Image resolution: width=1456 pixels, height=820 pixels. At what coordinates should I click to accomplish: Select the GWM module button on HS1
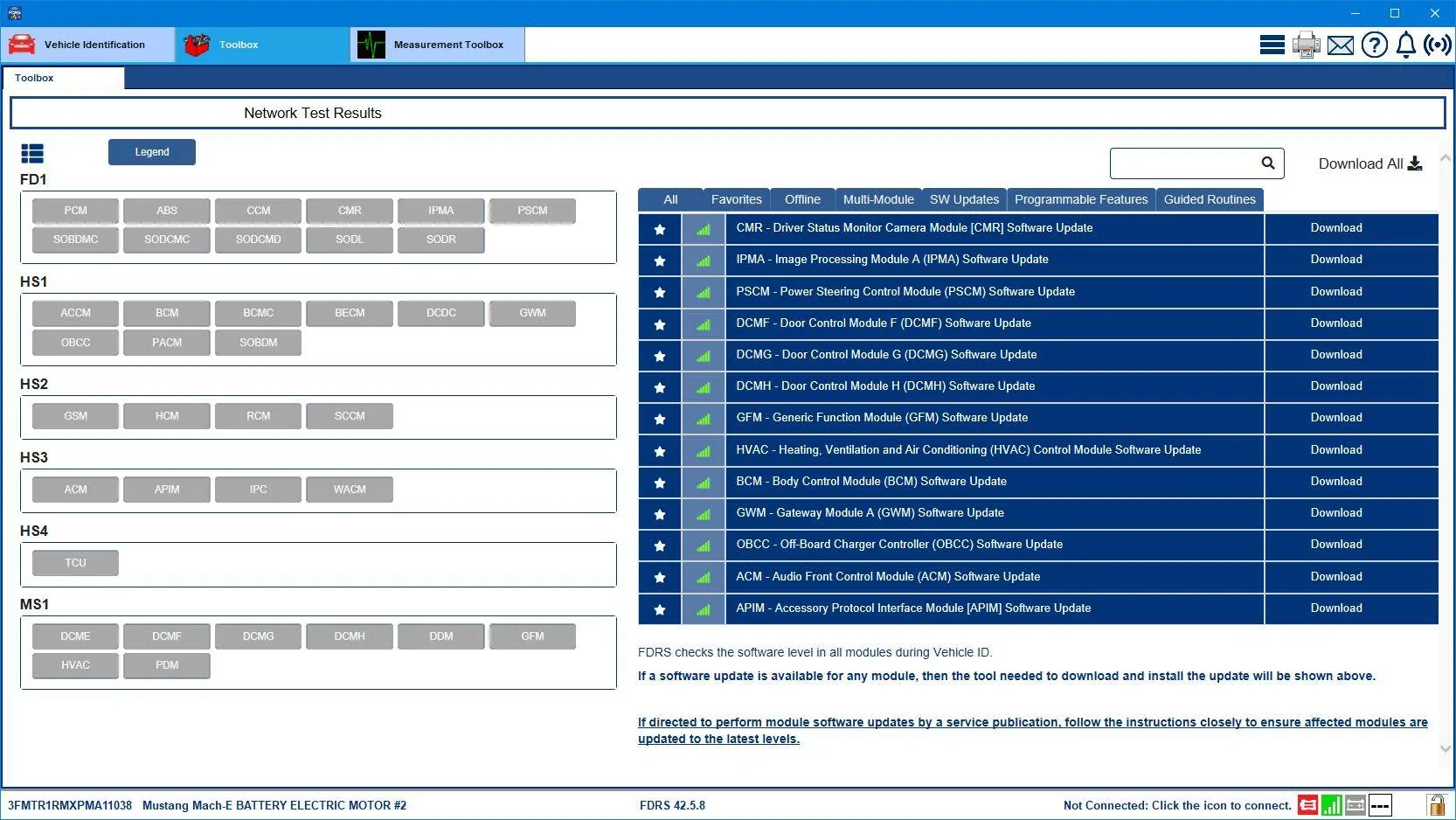532,313
